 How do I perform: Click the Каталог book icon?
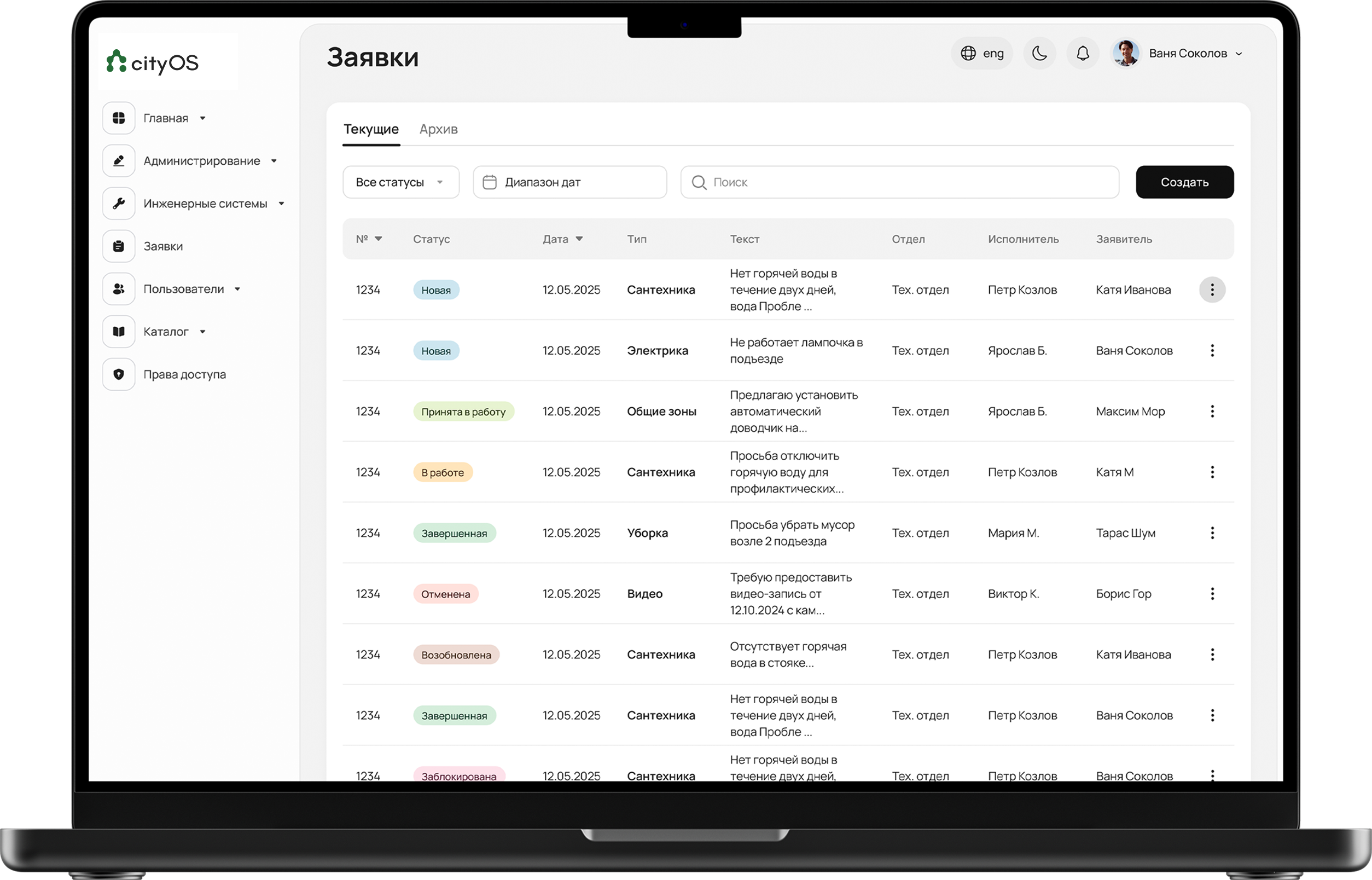pos(119,332)
